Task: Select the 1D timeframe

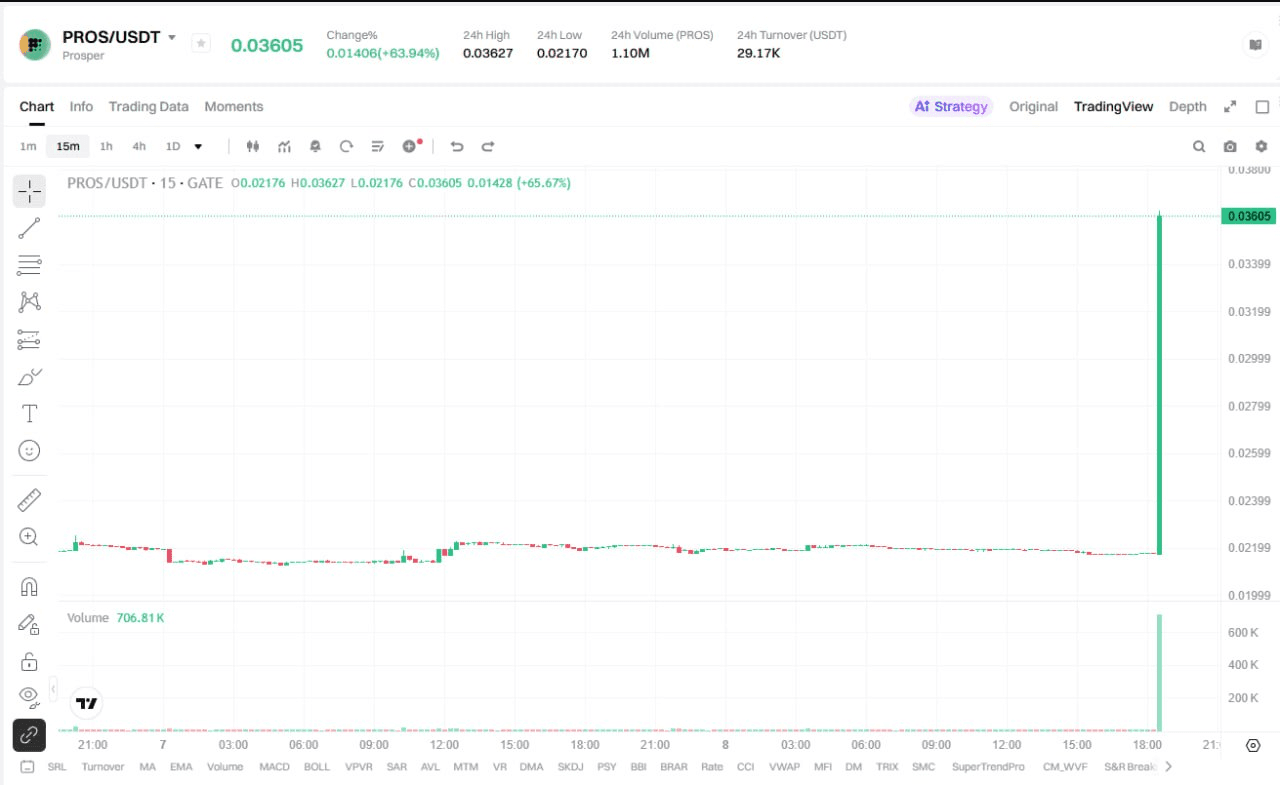Action: point(173,146)
